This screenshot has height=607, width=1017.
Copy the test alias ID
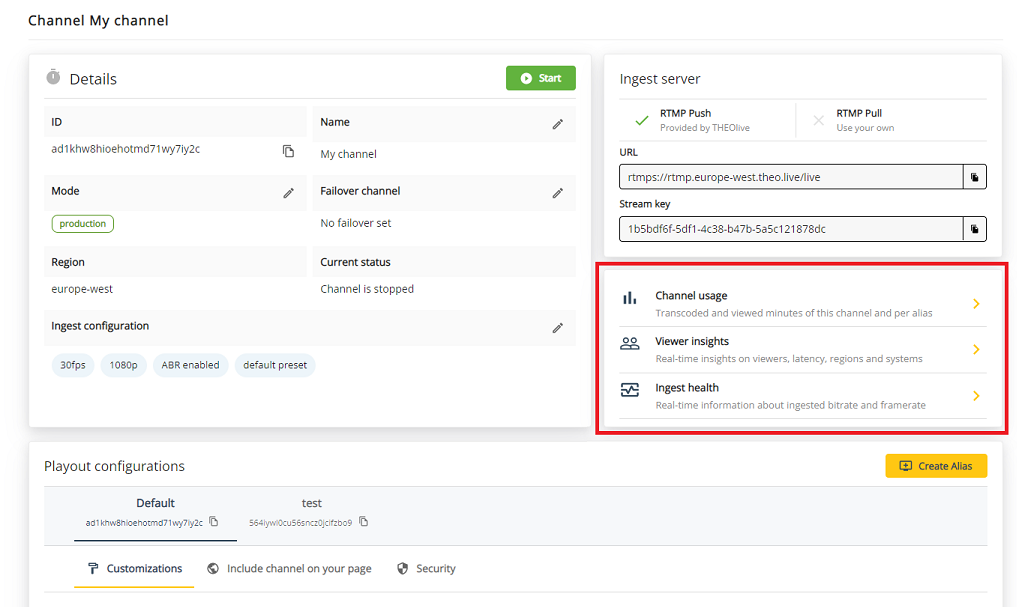click(x=364, y=521)
